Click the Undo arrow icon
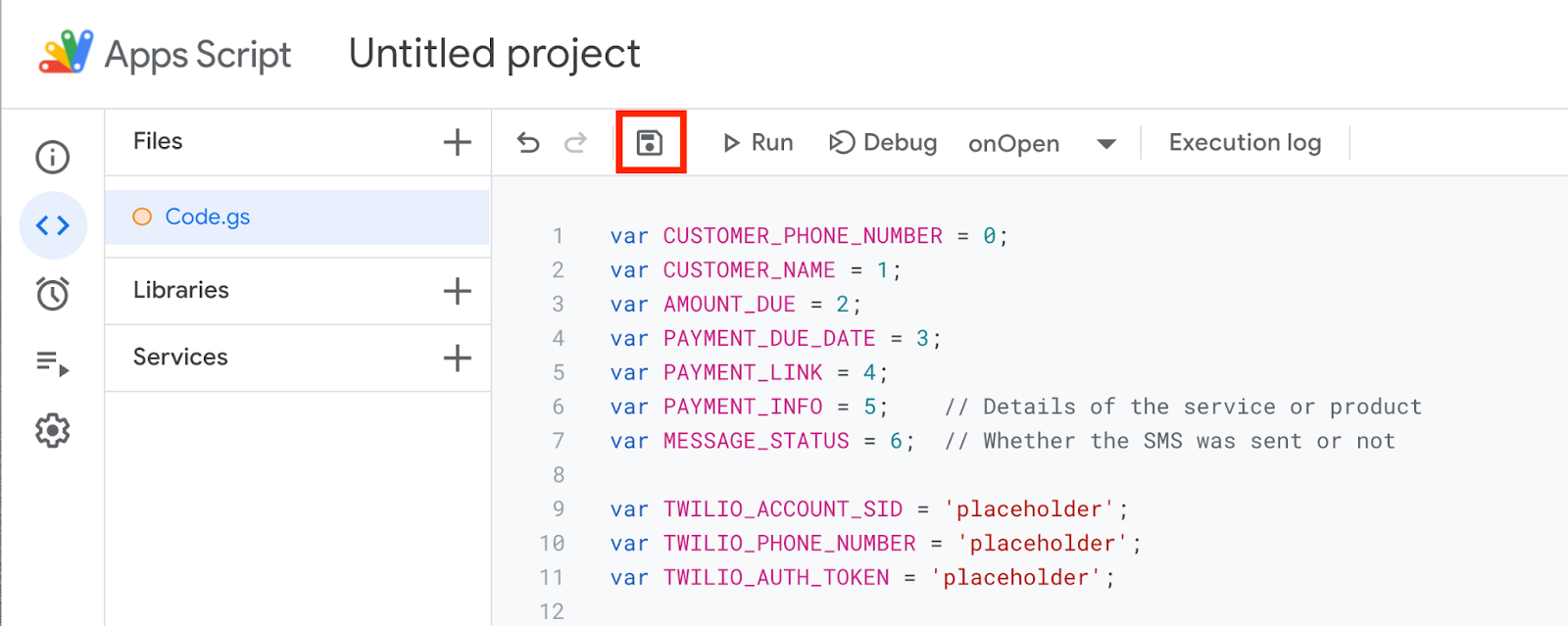Viewport: 1568px width, 626px height. point(528,143)
